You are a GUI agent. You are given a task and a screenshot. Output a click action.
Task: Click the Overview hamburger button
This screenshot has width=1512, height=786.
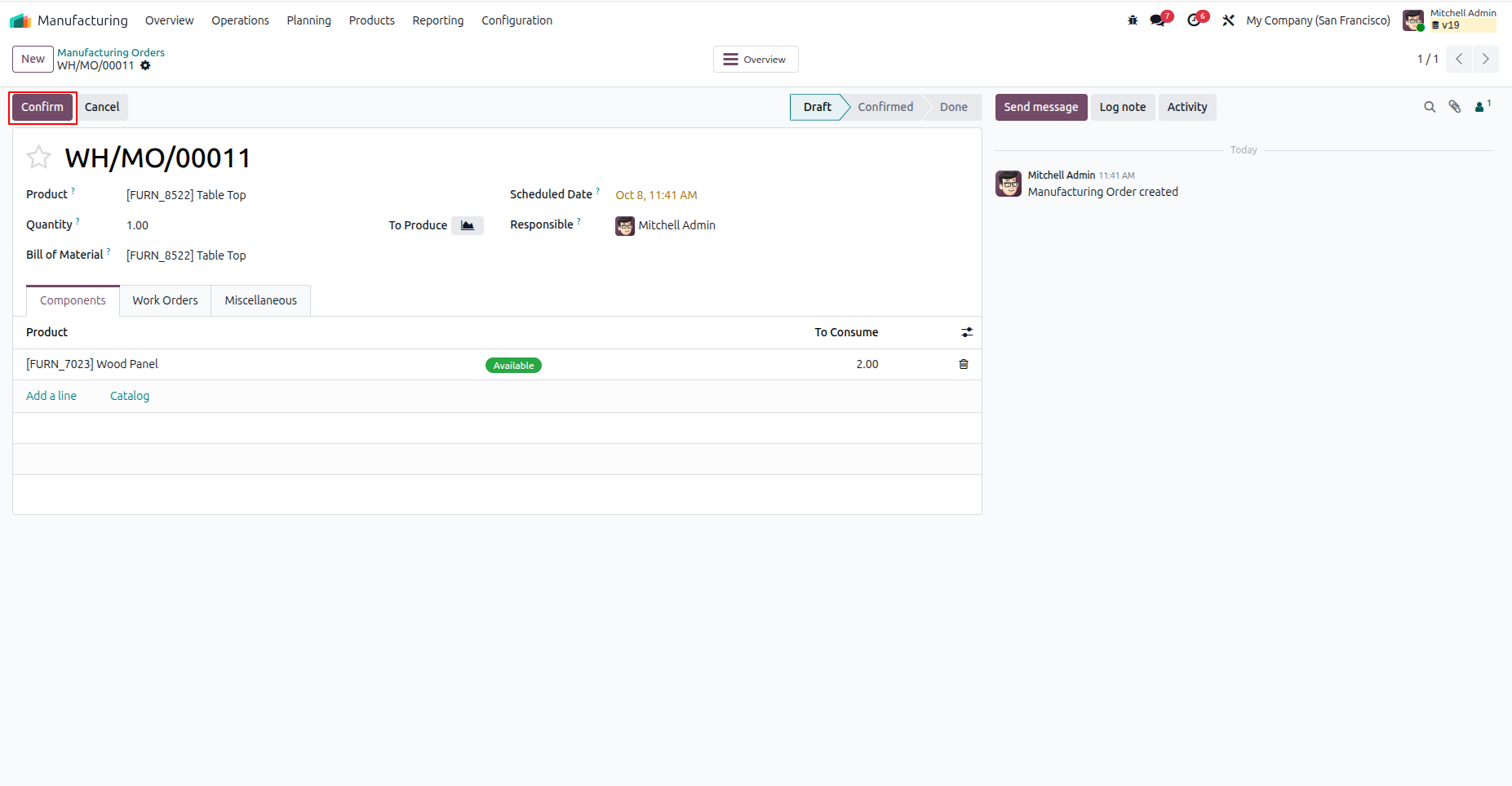pos(756,60)
